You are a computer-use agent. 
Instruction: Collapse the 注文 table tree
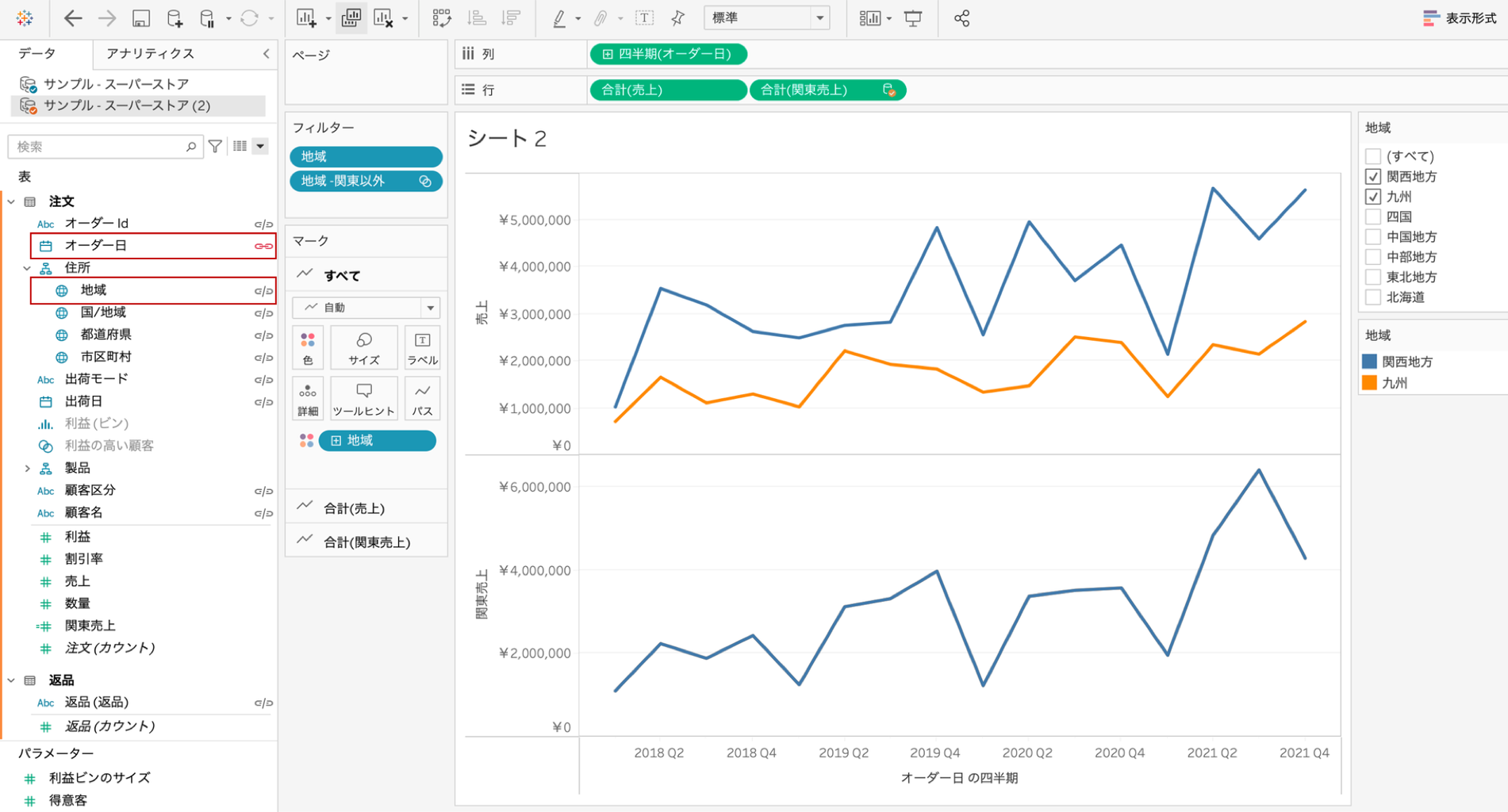11,201
